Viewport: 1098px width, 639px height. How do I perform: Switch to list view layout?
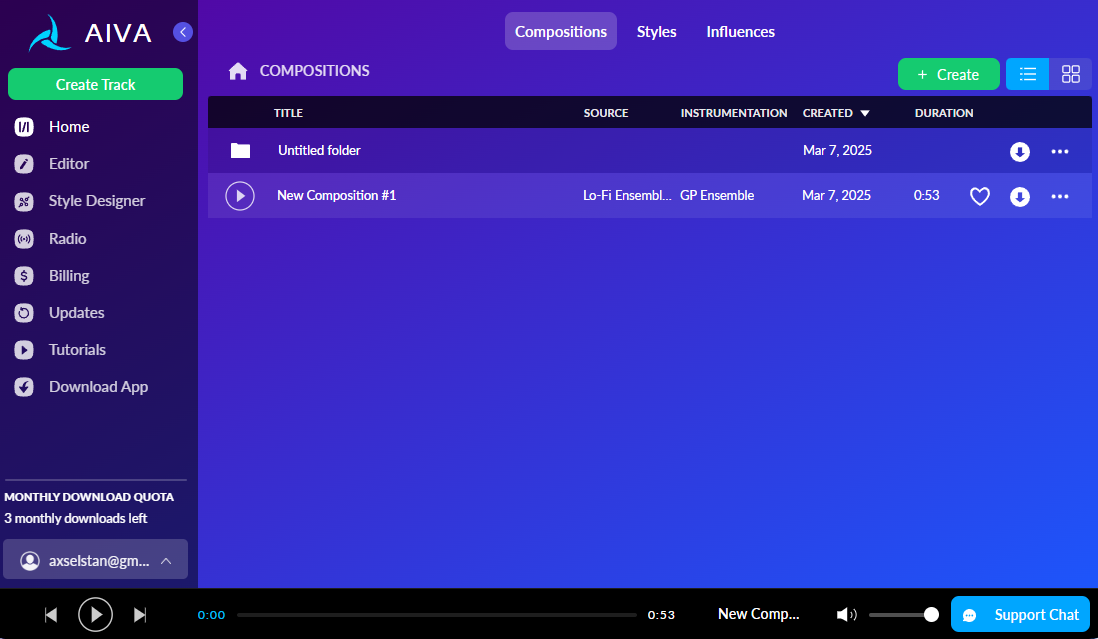click(1027, 74)
